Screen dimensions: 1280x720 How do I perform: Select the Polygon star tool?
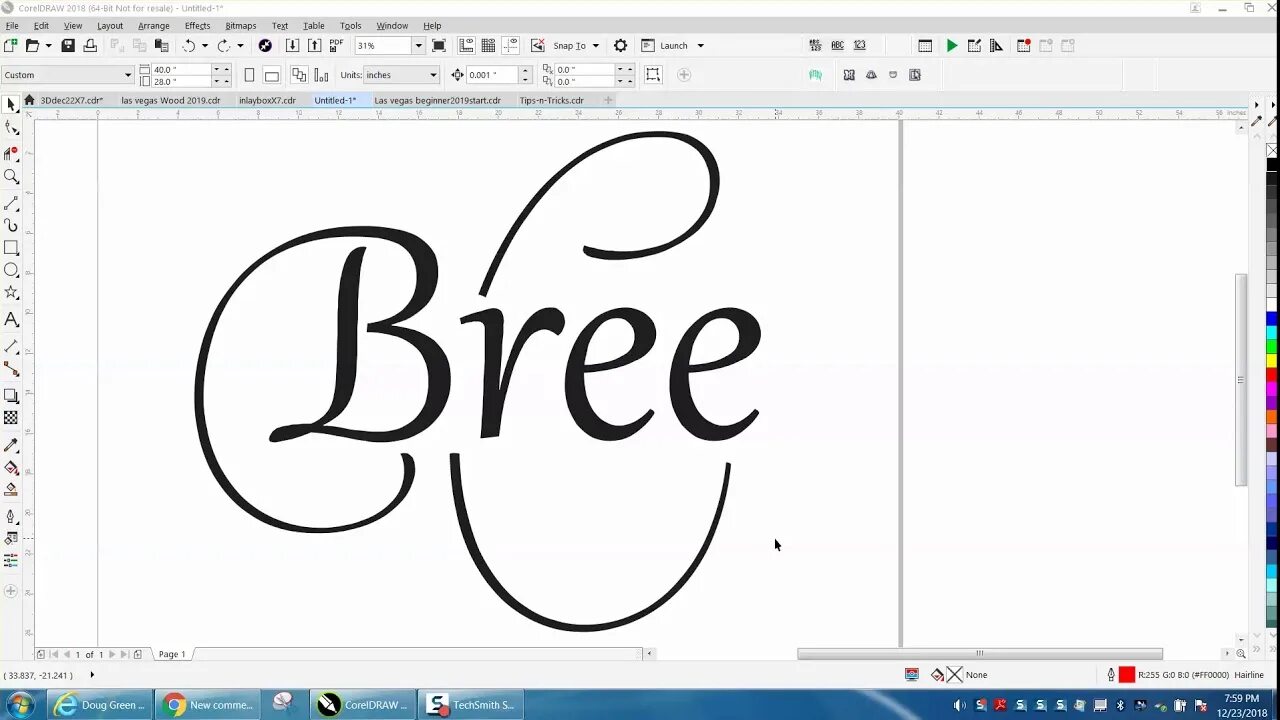[x=11, y=292]
